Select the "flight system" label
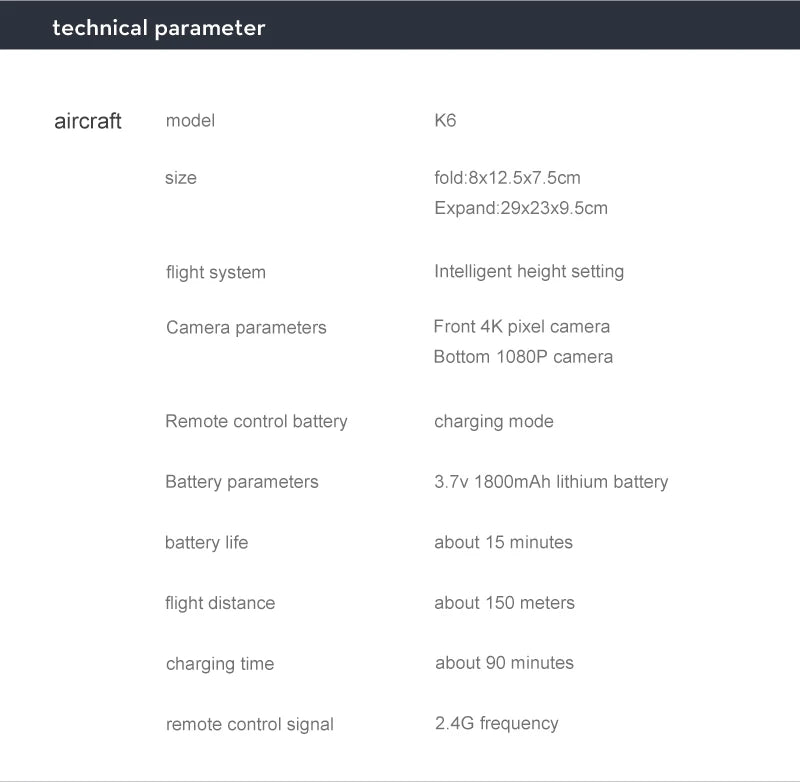 click(216, 272)
